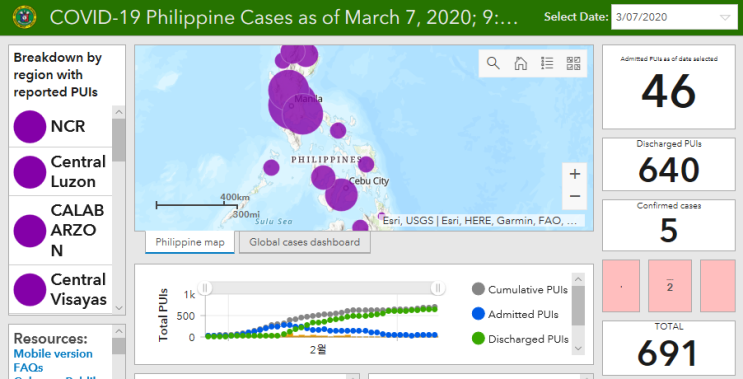Click the region list scrollbar down arrow

pos(118,308)
